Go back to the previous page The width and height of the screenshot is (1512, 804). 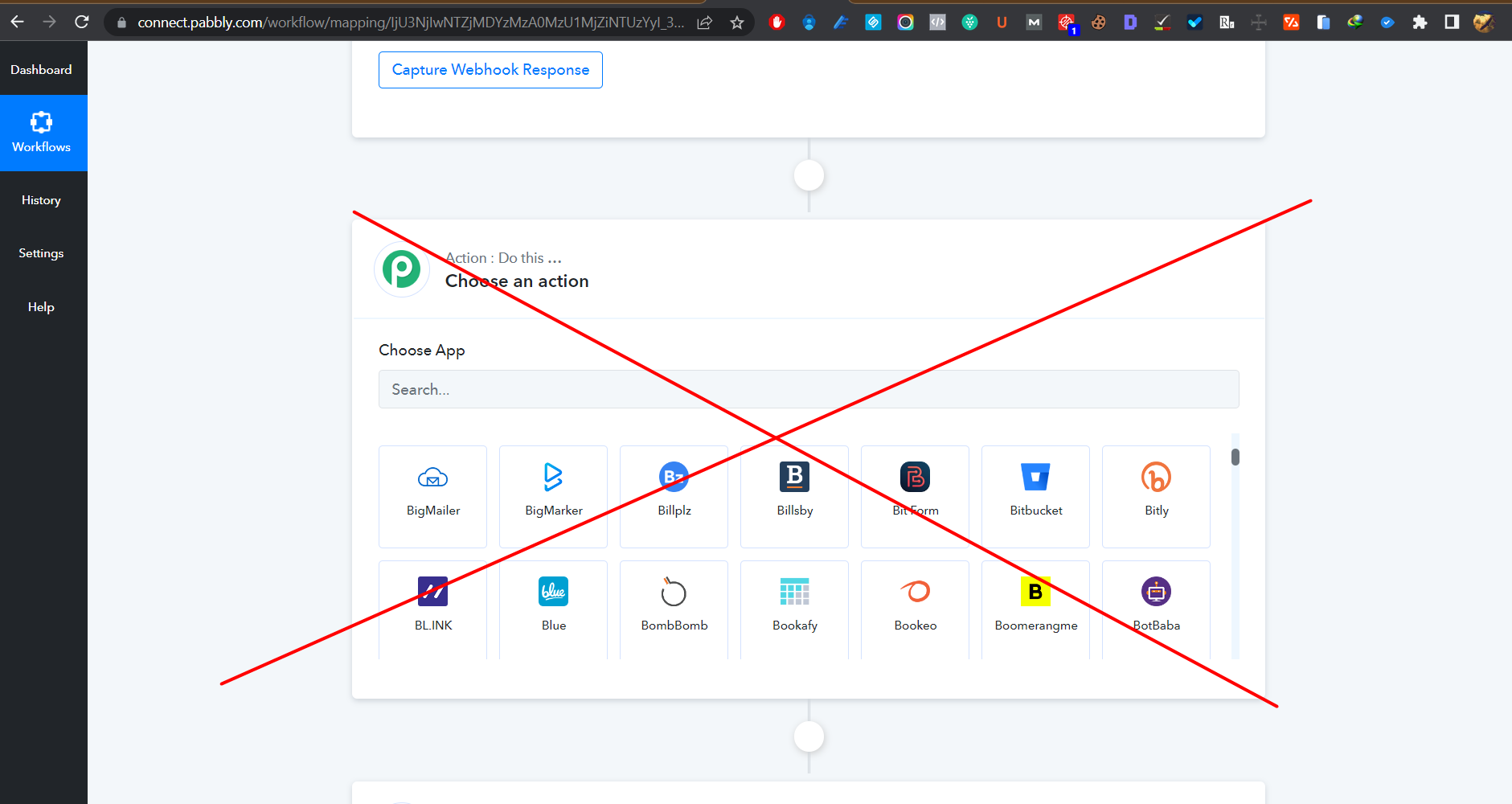coord(17,22)
